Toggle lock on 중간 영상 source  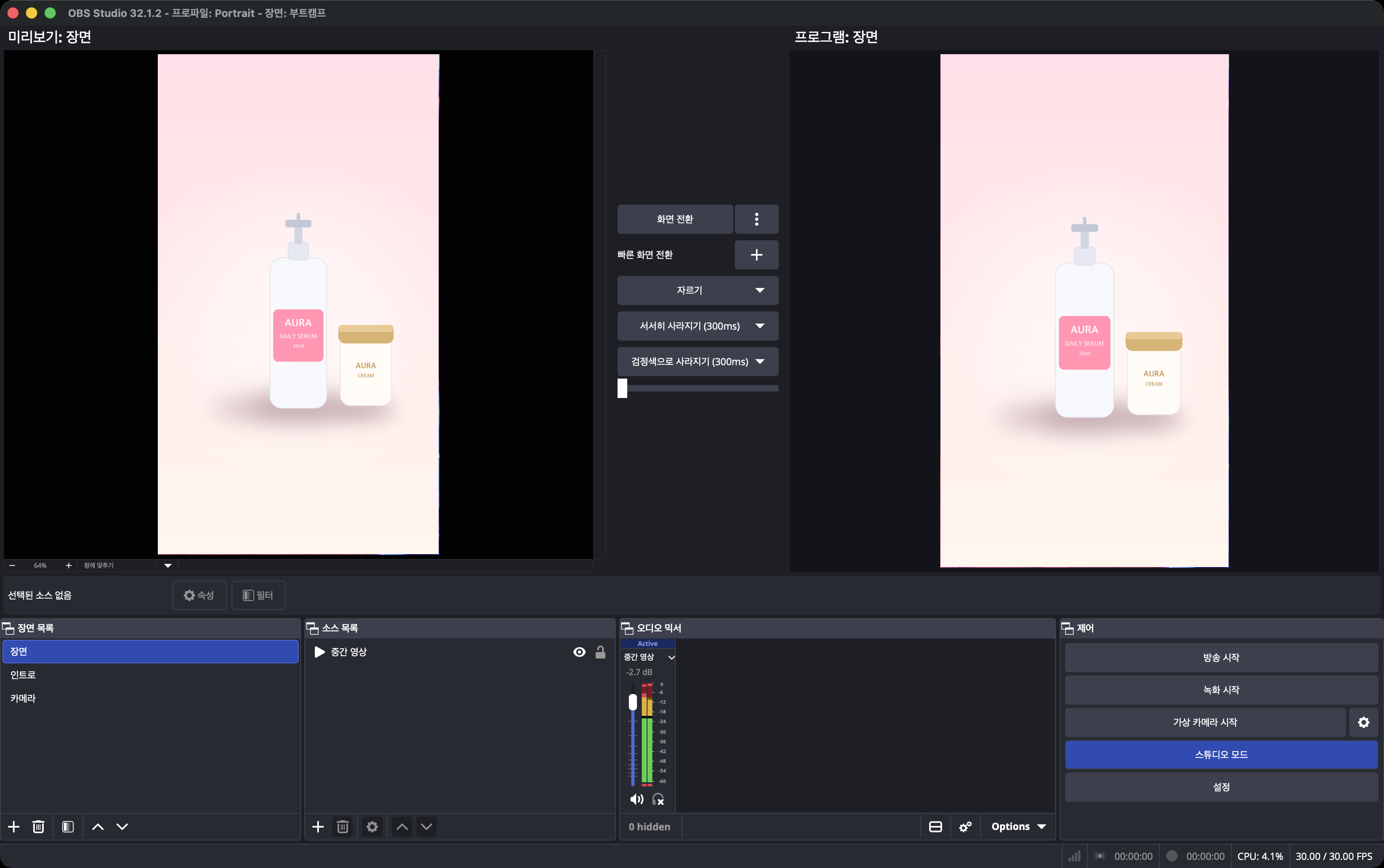pos(600,652)
